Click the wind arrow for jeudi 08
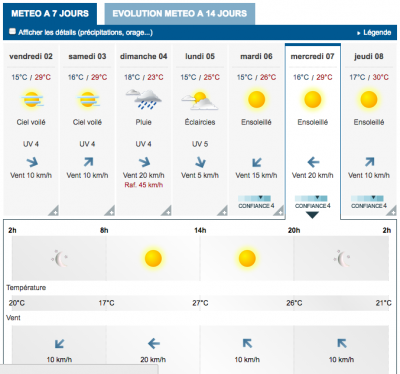The width and height of the screenshot is (400, 374). [369, 162]
